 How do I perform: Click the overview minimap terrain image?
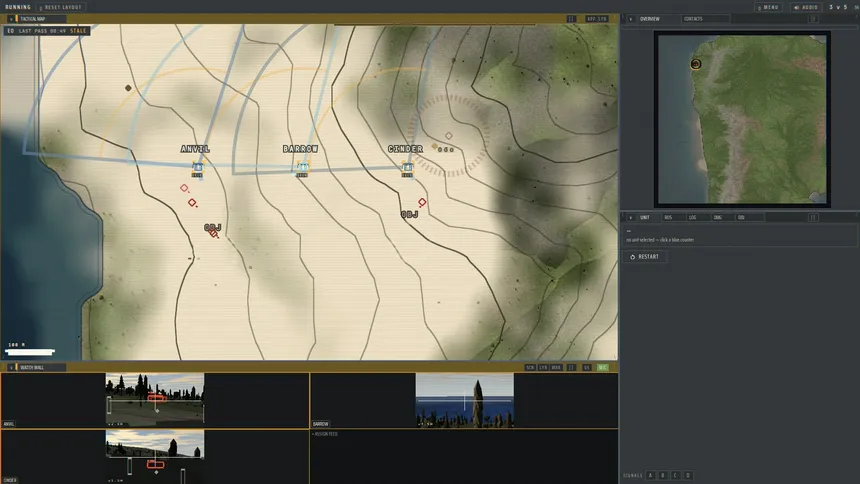click(742, 119)
